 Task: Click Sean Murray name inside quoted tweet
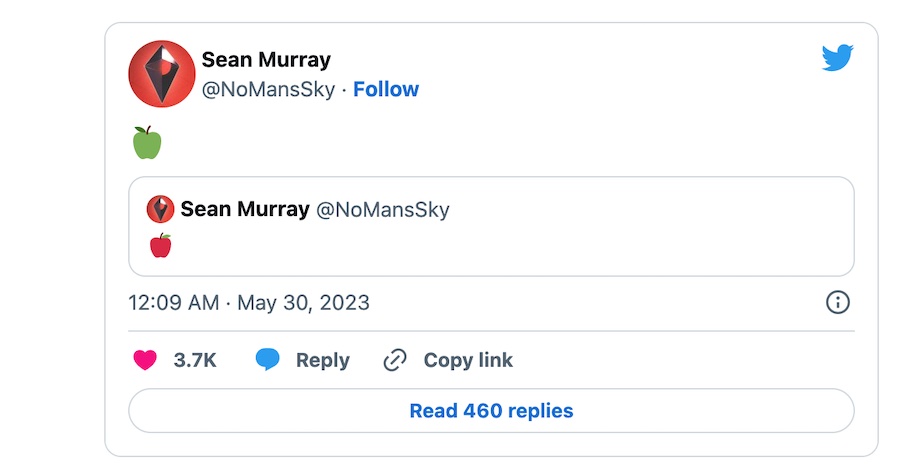244,209
